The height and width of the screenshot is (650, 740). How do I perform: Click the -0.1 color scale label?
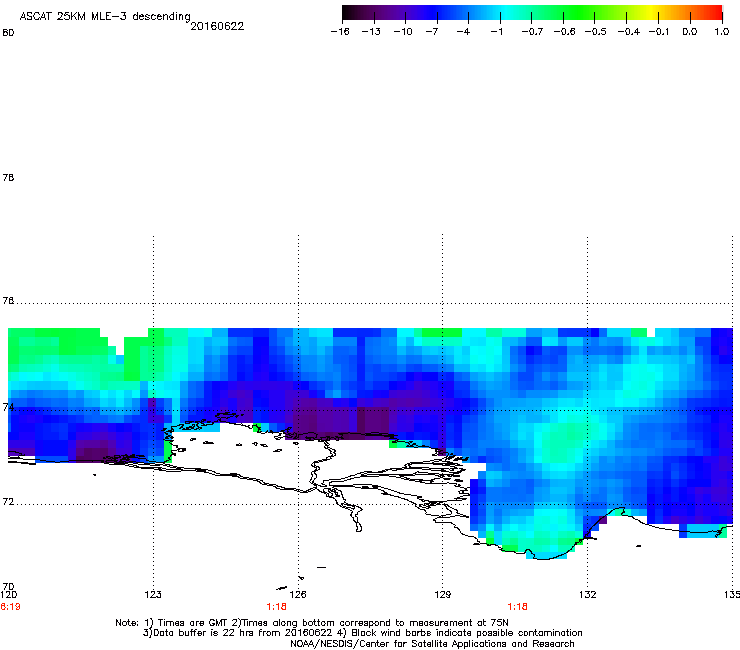coord(659,32)
